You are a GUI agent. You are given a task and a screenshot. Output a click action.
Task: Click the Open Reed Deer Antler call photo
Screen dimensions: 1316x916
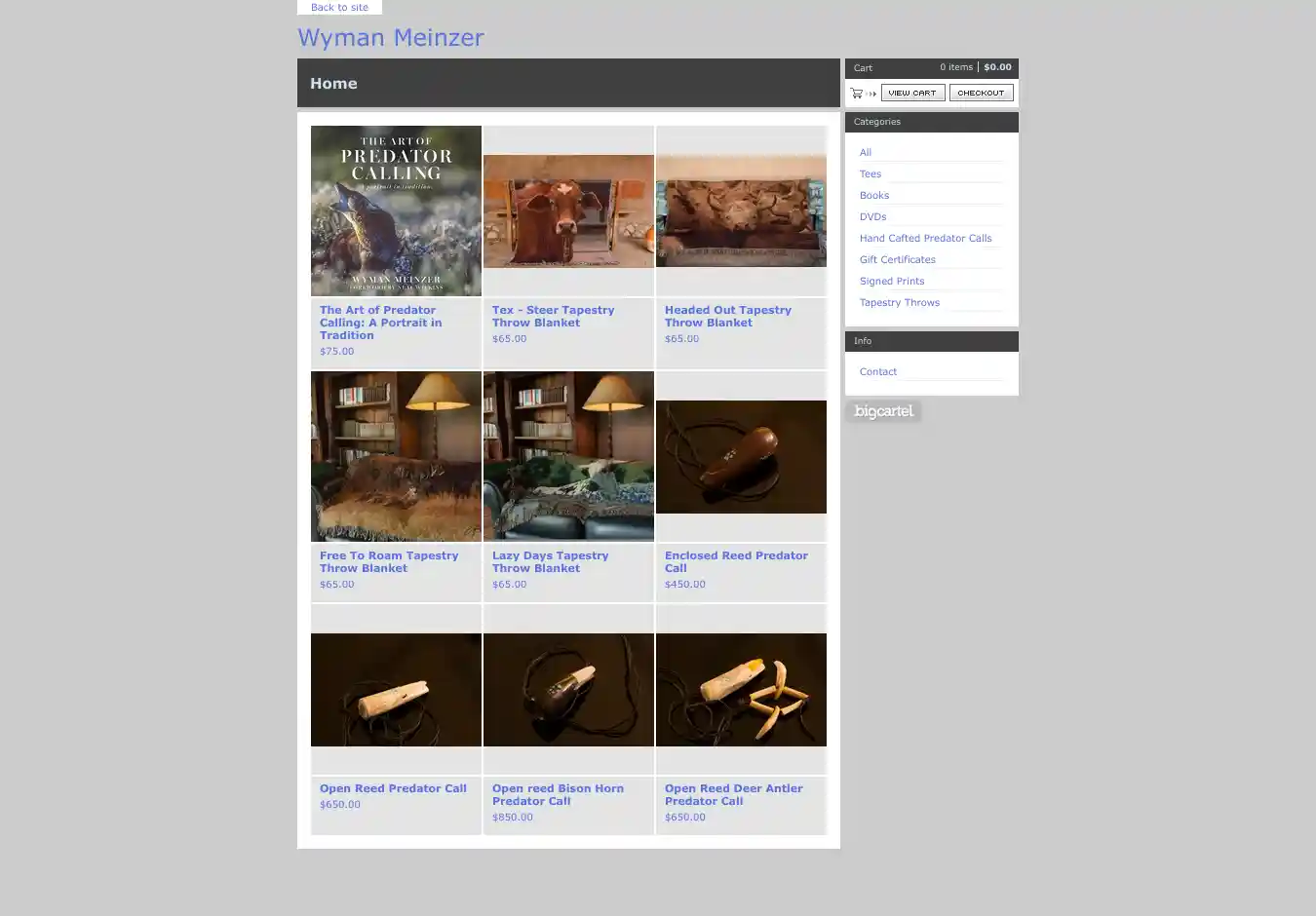pos(741,689)
